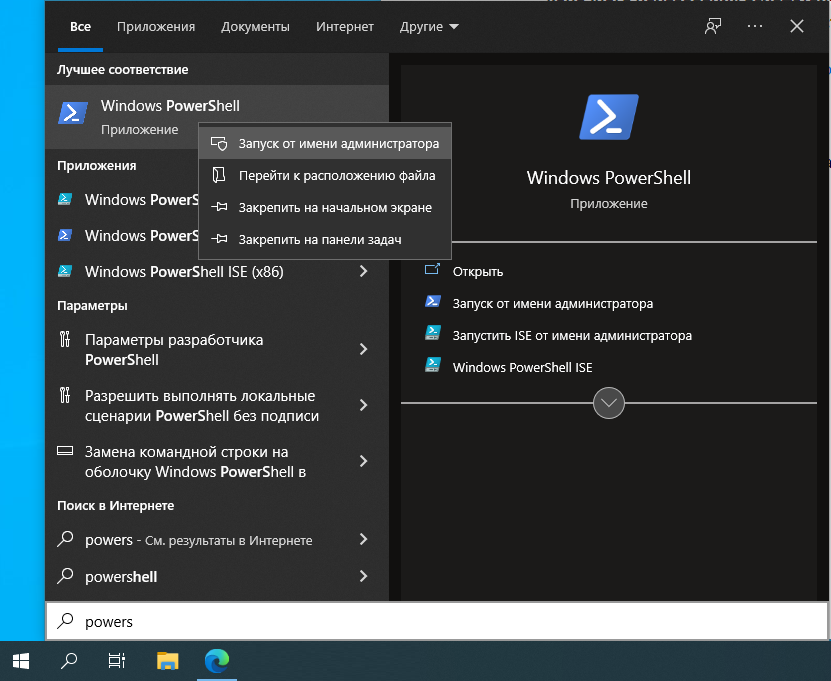Choose Закрепить на начальном экране

[x=325, y=207]
